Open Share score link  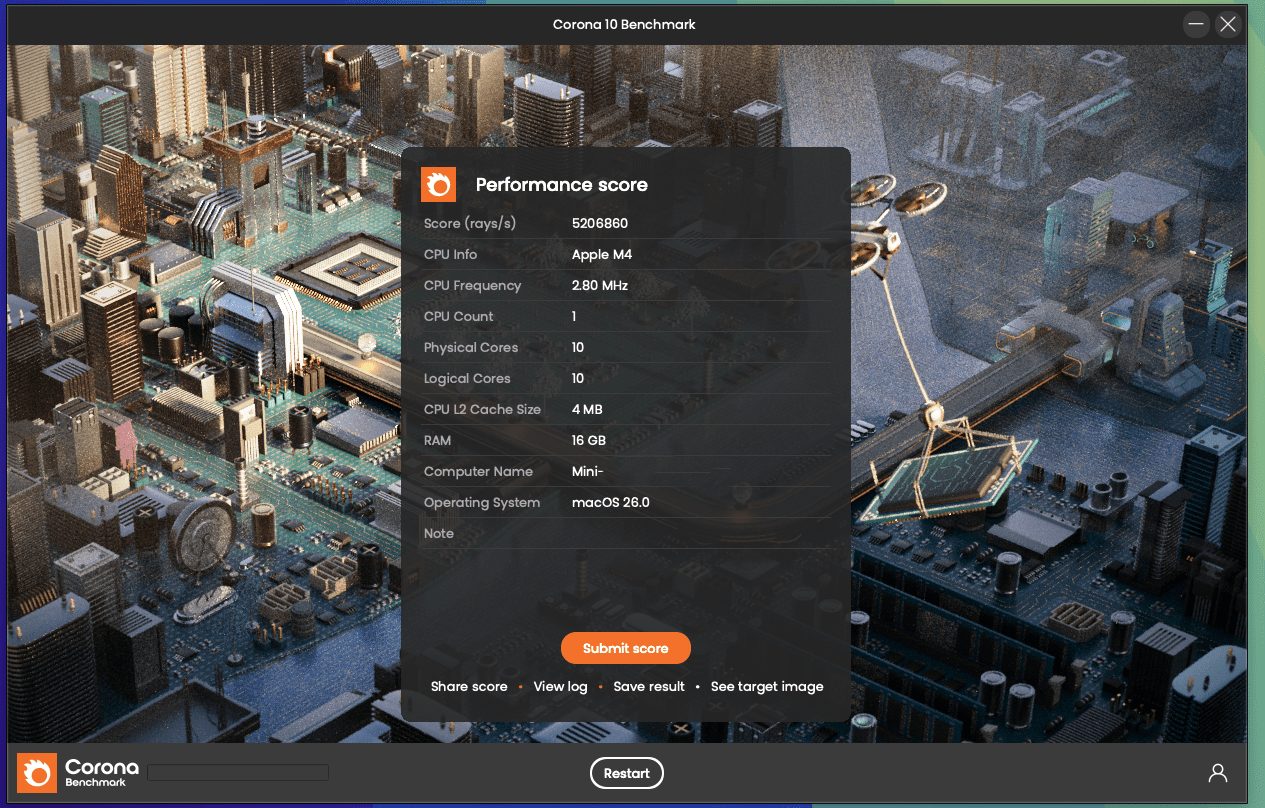[469, 686]
